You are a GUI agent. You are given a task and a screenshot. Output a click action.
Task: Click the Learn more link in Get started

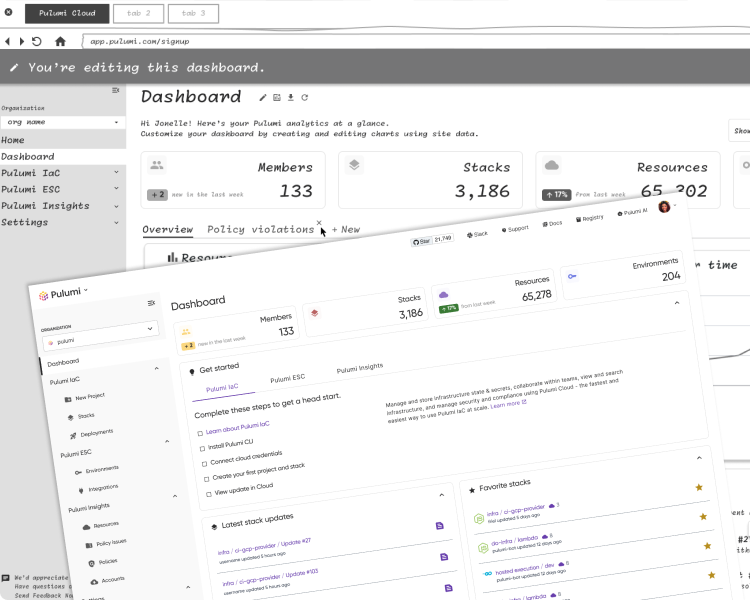coord(508,404)
